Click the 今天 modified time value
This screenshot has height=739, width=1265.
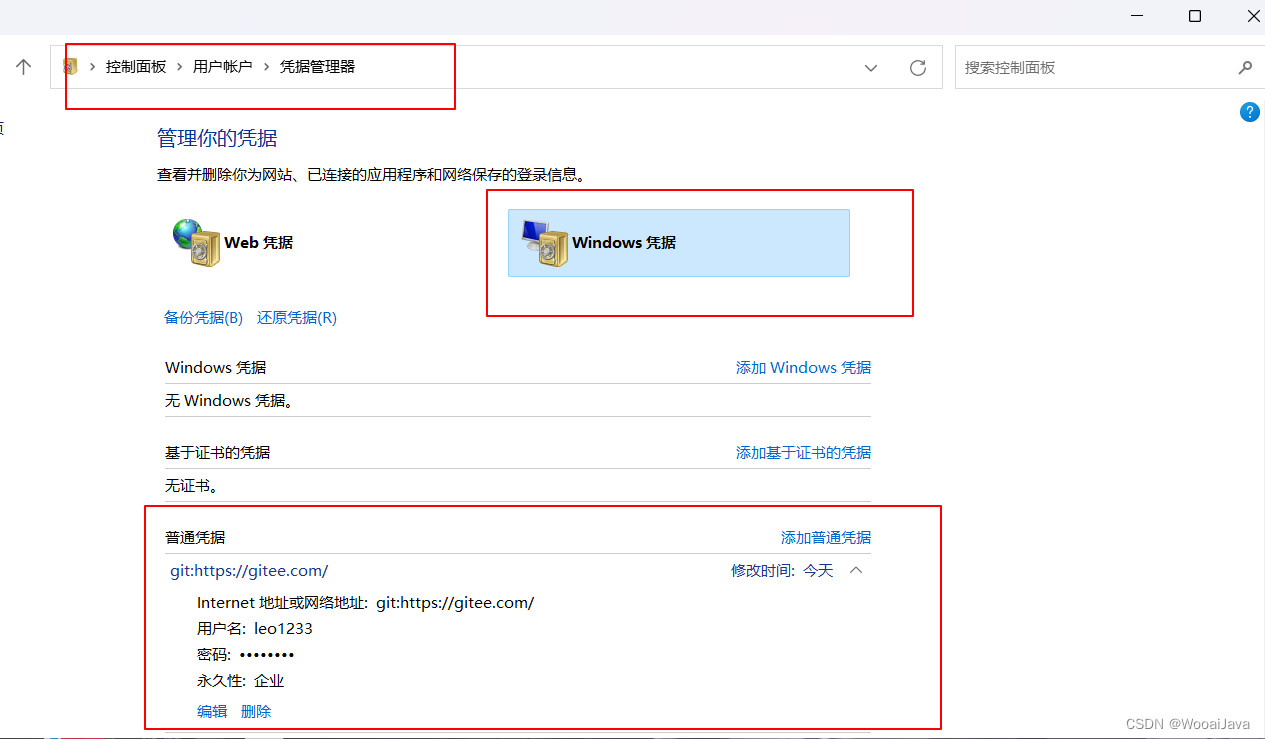[818, 571]
